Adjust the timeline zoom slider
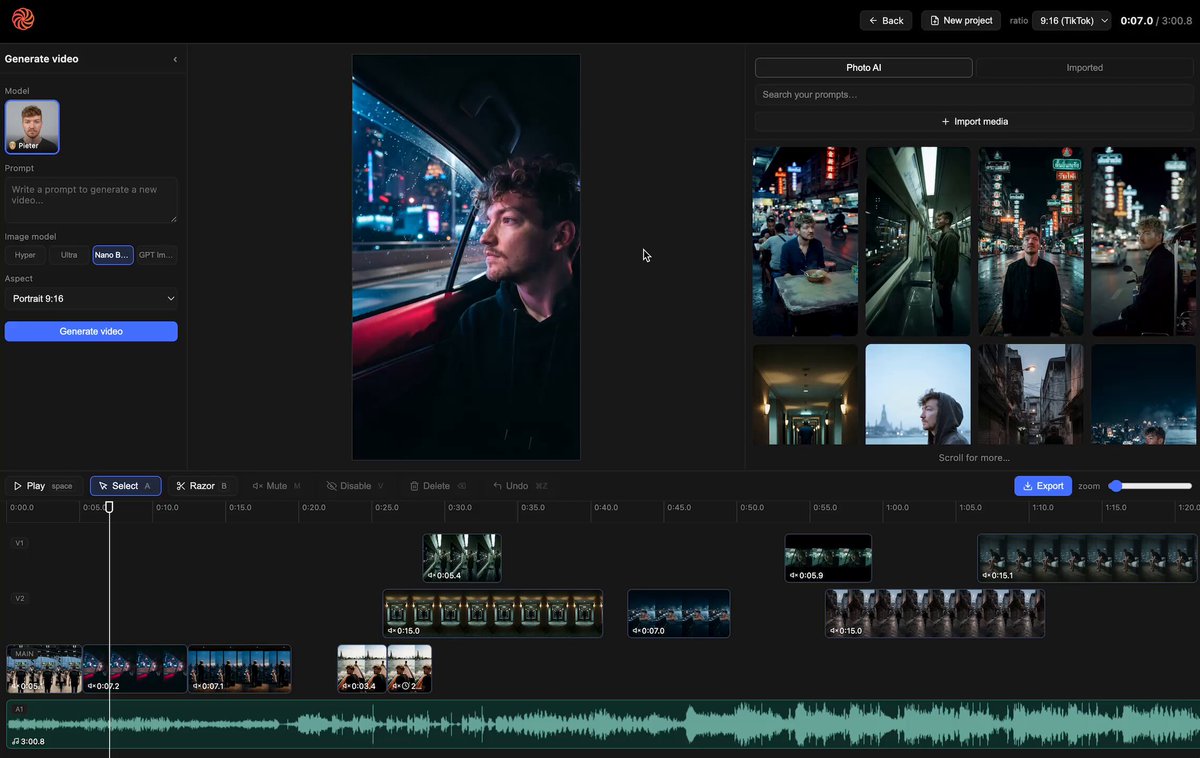Image resolution: width=1200 pixels, height=758 pixels. (x=1151, y=486)
